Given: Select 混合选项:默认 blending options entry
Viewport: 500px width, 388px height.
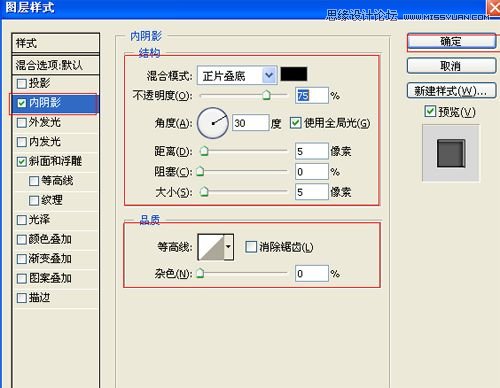Looking at the screenshot, I should pos(56,65).
